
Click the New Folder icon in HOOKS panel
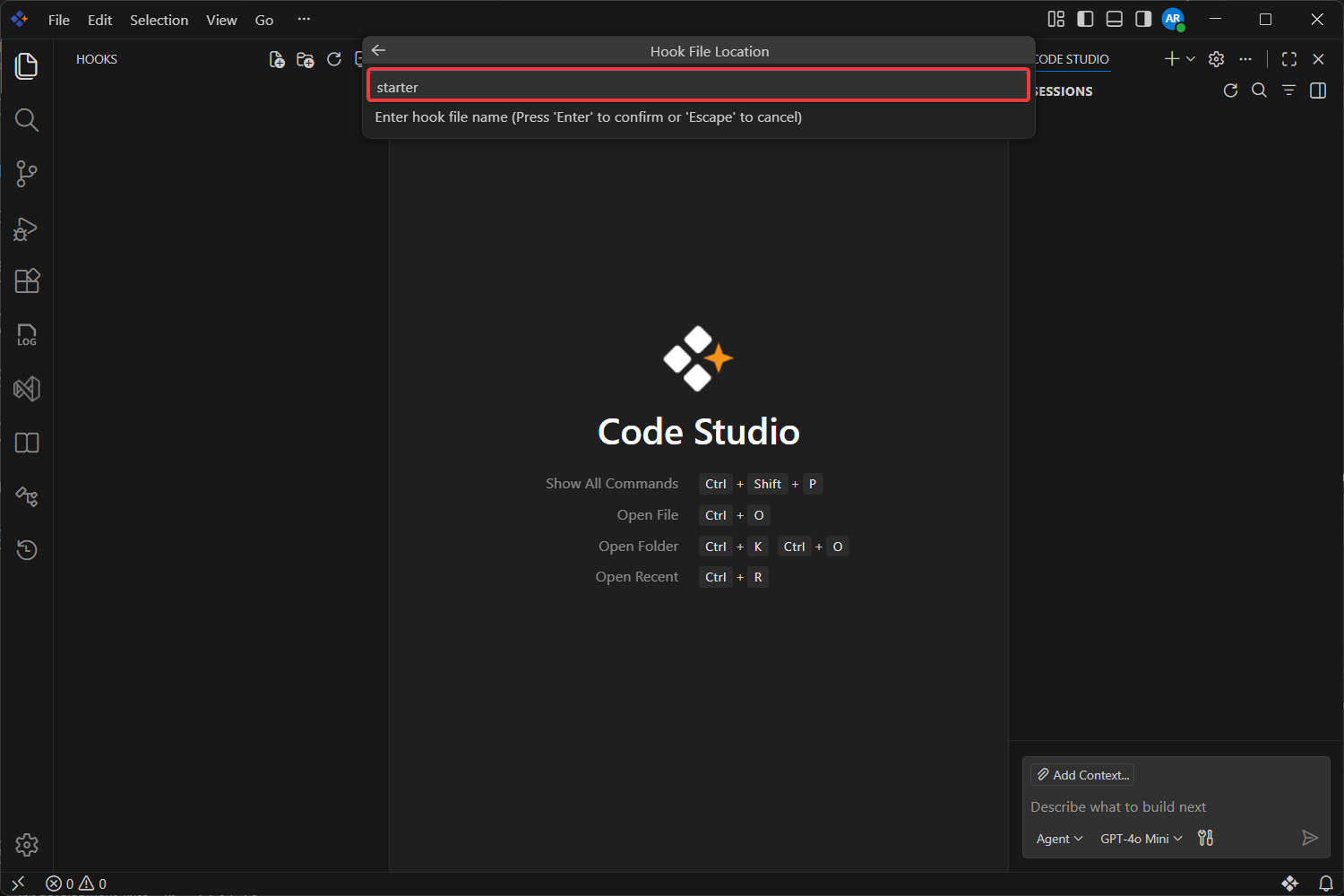click(x=305, y=59)
